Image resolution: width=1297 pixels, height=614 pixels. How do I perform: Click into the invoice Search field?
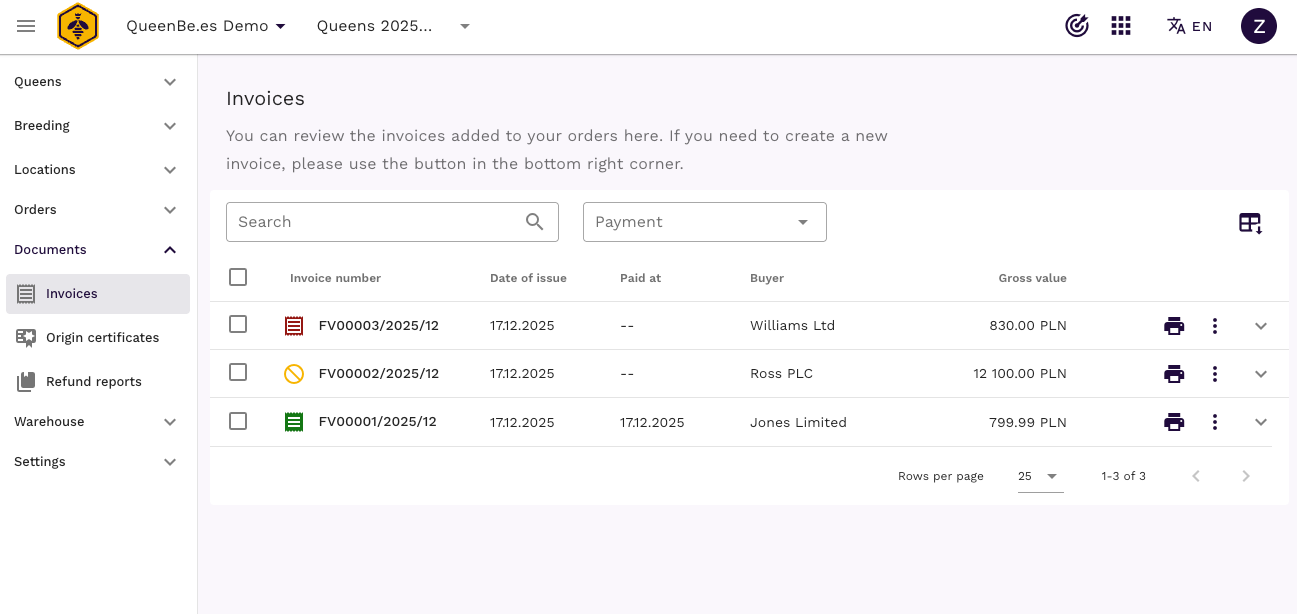pyautogui.click(x=375, y=222)
